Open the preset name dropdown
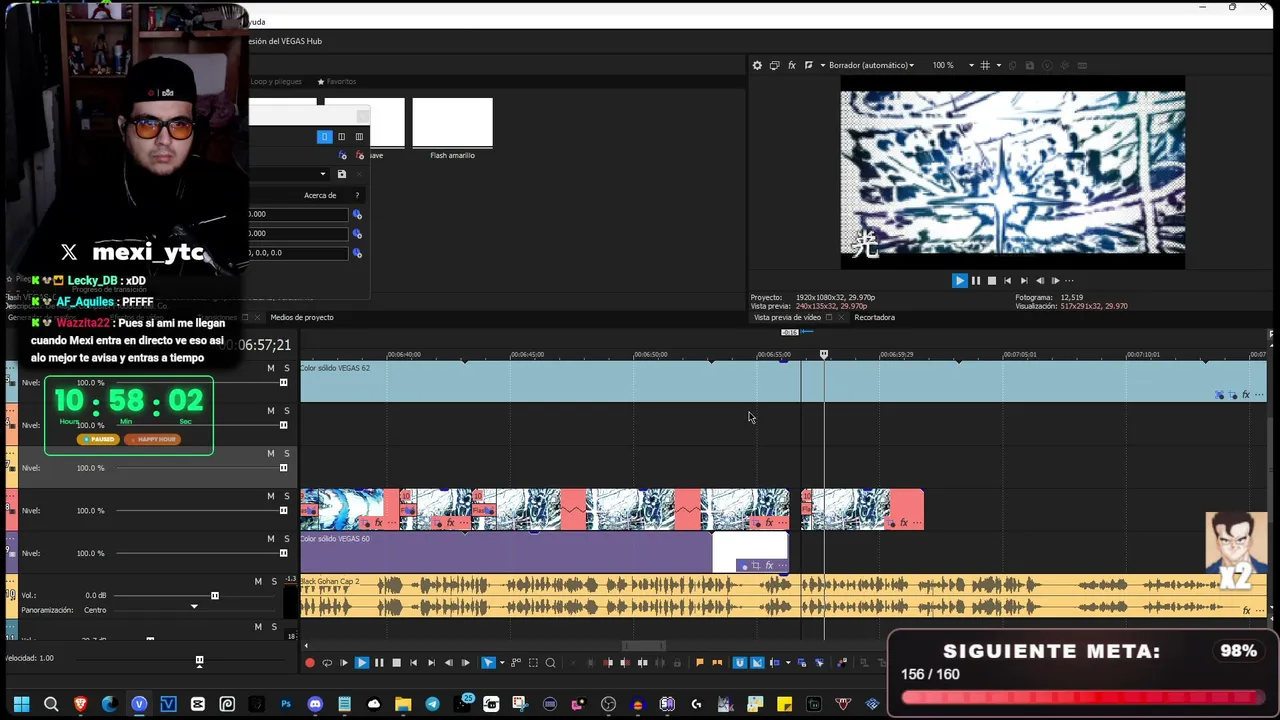1280x720 pixels. [322, 174]
